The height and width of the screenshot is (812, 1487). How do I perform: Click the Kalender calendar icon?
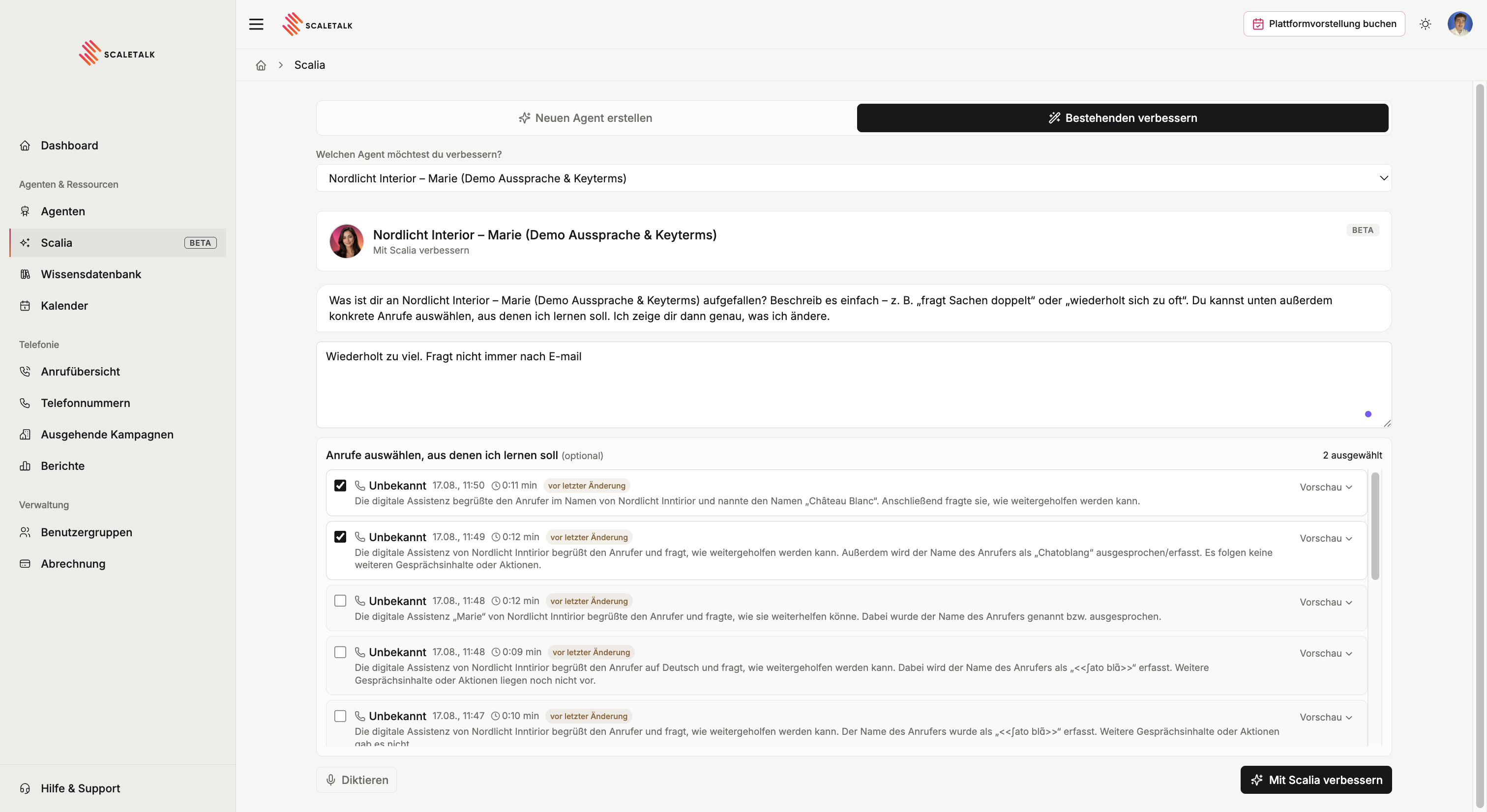point(25,306)
